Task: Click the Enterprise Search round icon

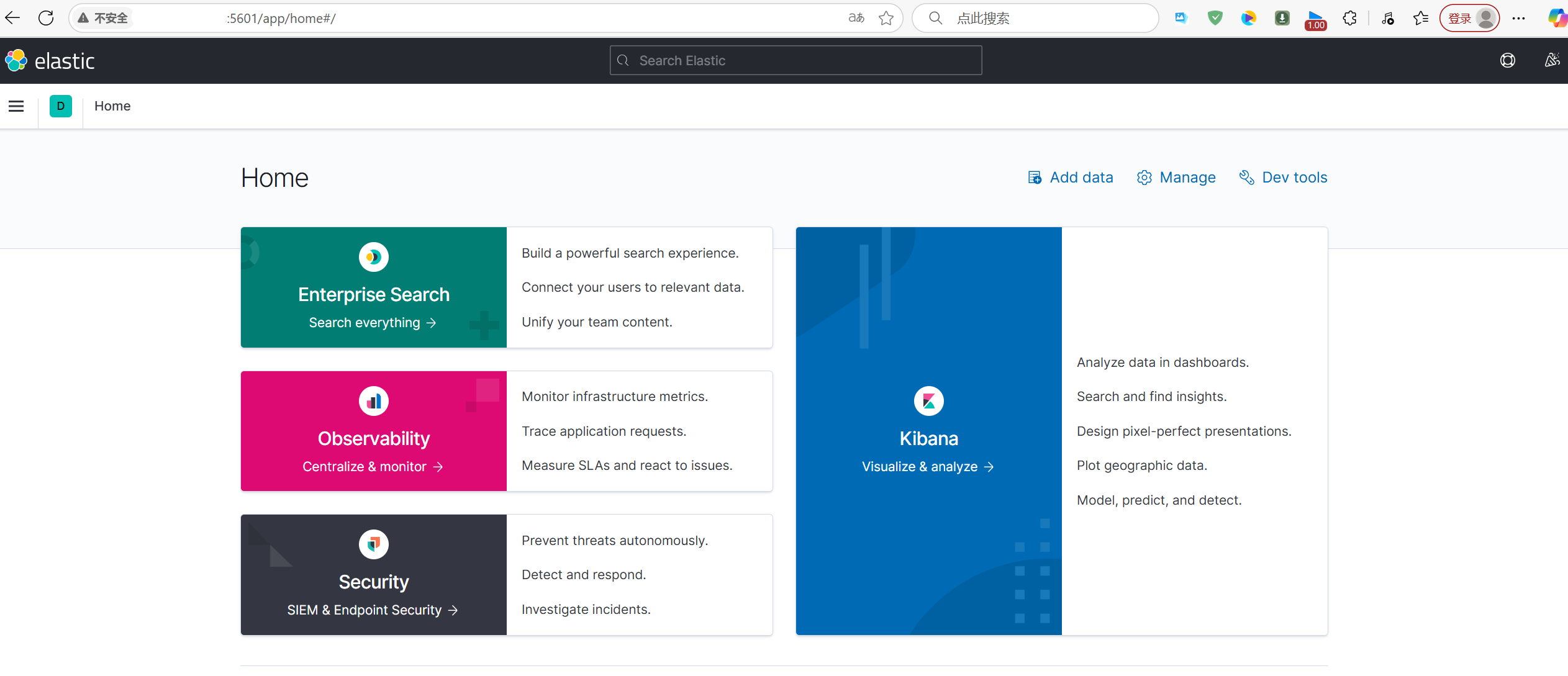Action: click(373, 257)
